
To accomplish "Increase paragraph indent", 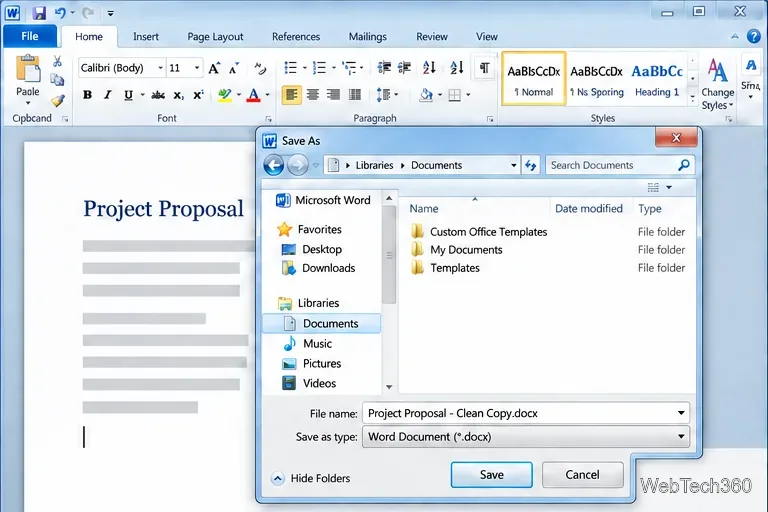I will (405, 68).
